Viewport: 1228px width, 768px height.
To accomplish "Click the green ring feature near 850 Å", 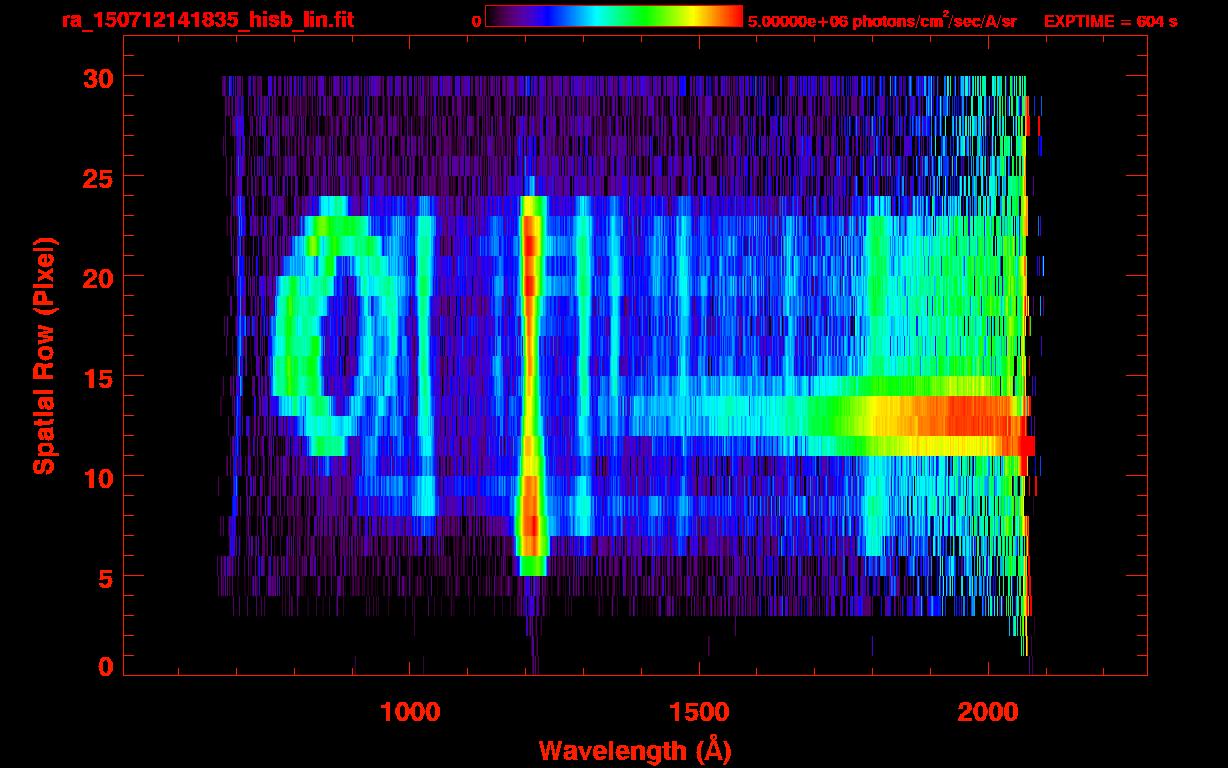I will (338, 325).
